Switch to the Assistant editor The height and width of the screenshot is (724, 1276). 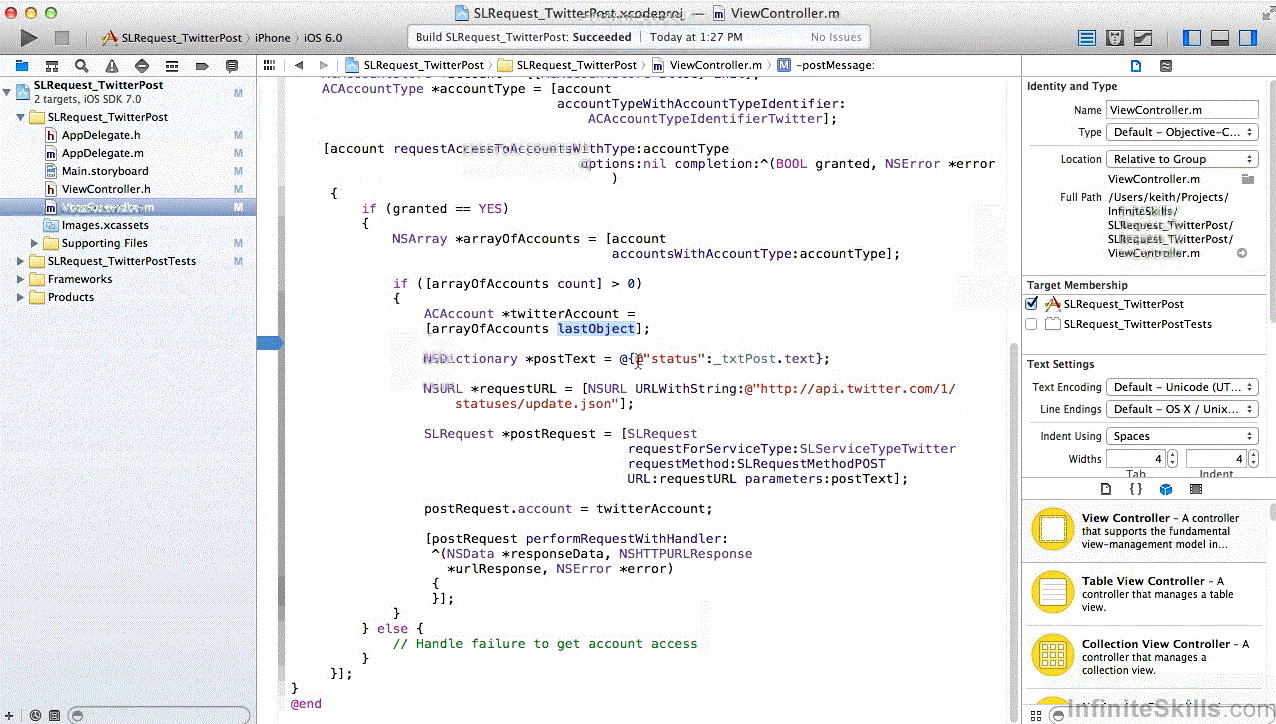tap(1115, 38)
